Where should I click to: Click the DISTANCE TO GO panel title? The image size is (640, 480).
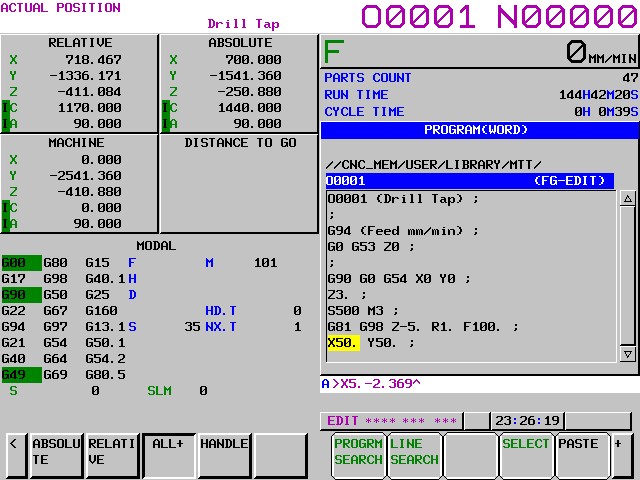coord(240,143)
